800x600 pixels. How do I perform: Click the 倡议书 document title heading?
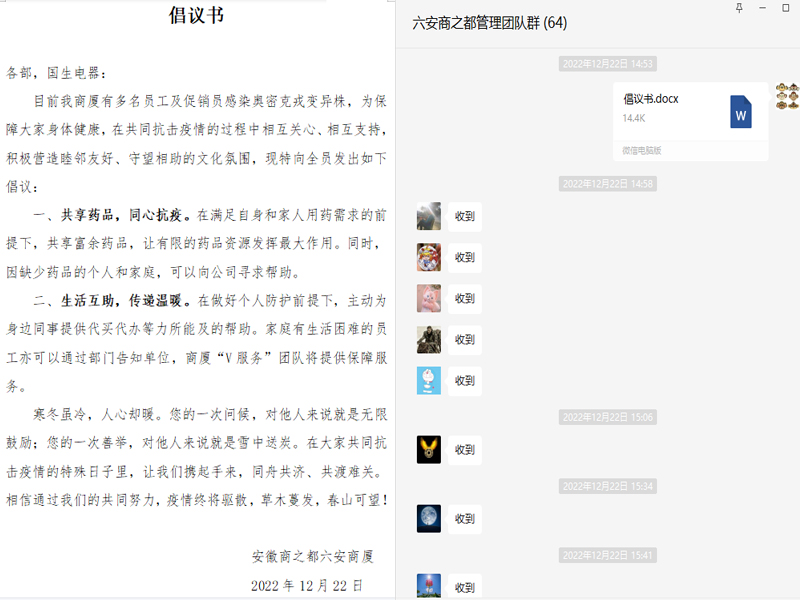pyautogui.click(x=196, y=15)
